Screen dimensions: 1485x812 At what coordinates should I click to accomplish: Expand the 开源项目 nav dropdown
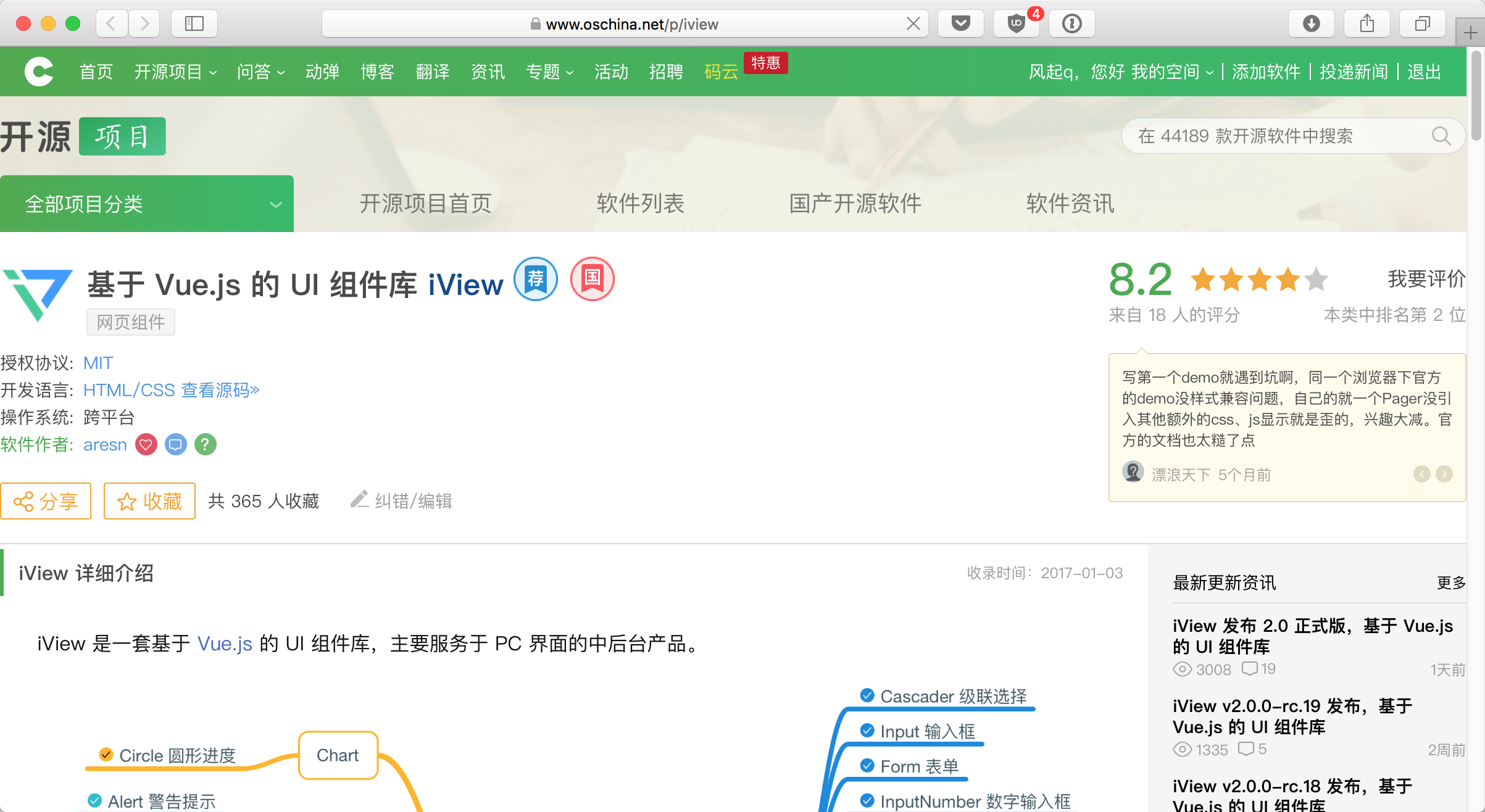click(x=175, y=72)
